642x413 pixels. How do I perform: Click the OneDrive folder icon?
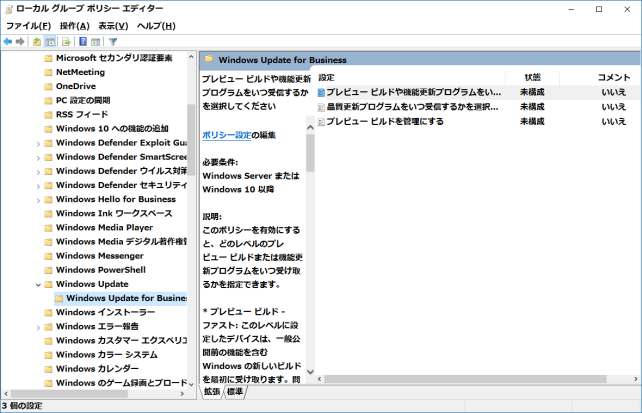(x=48, y=86)
